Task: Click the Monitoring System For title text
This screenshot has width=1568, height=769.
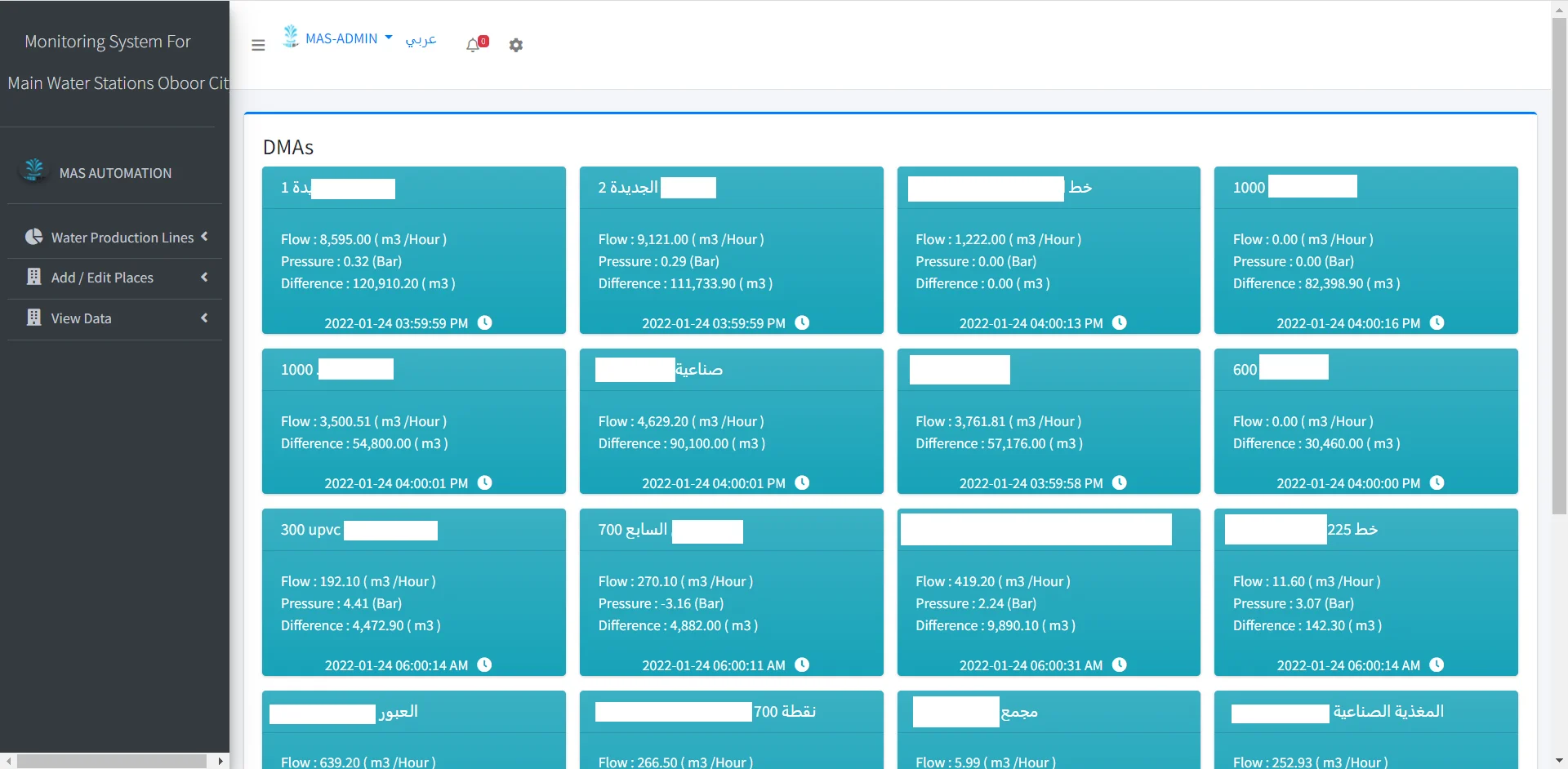Action: tap(108, 42)
